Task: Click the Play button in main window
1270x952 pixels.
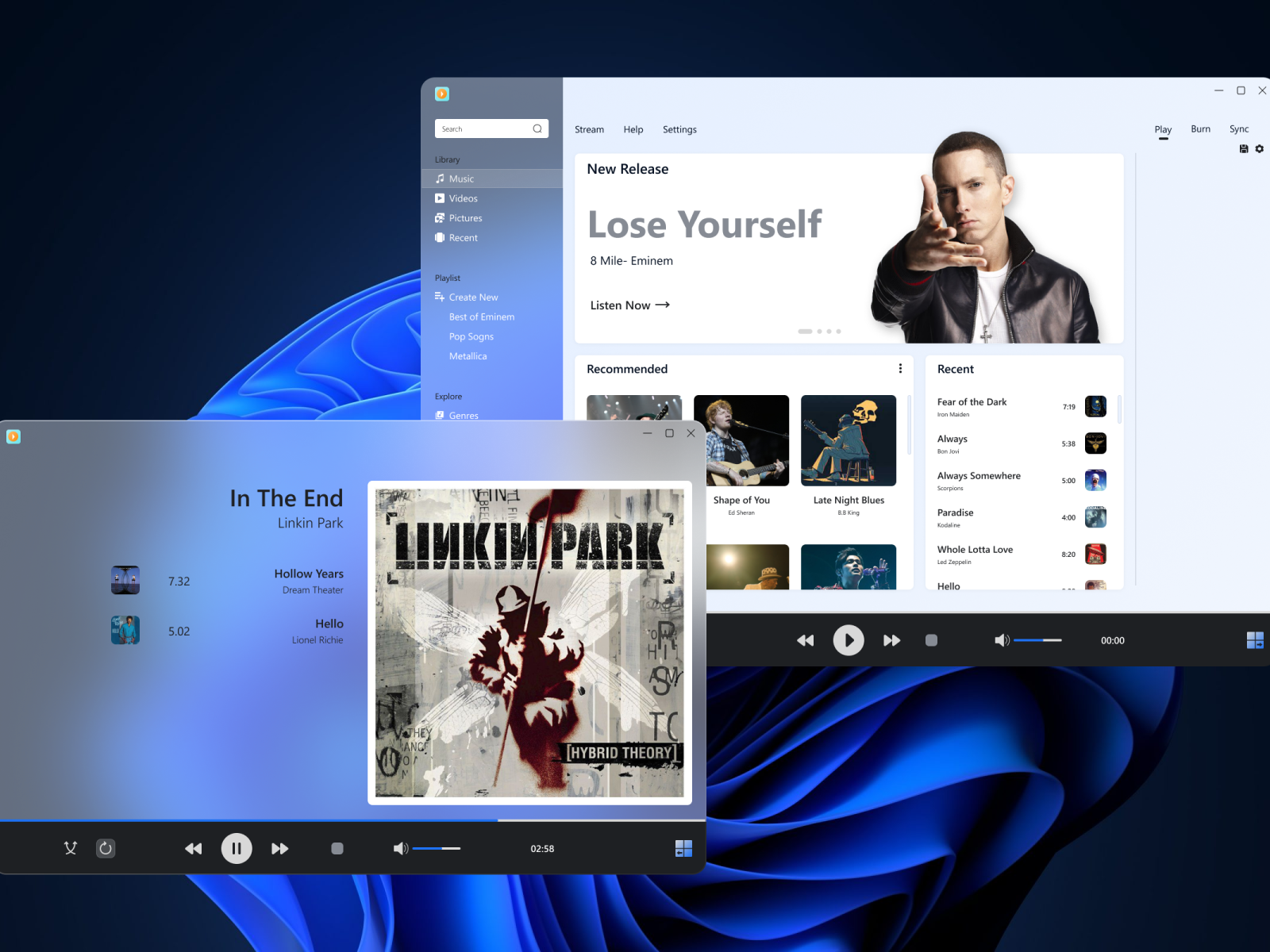Action: 849,640
